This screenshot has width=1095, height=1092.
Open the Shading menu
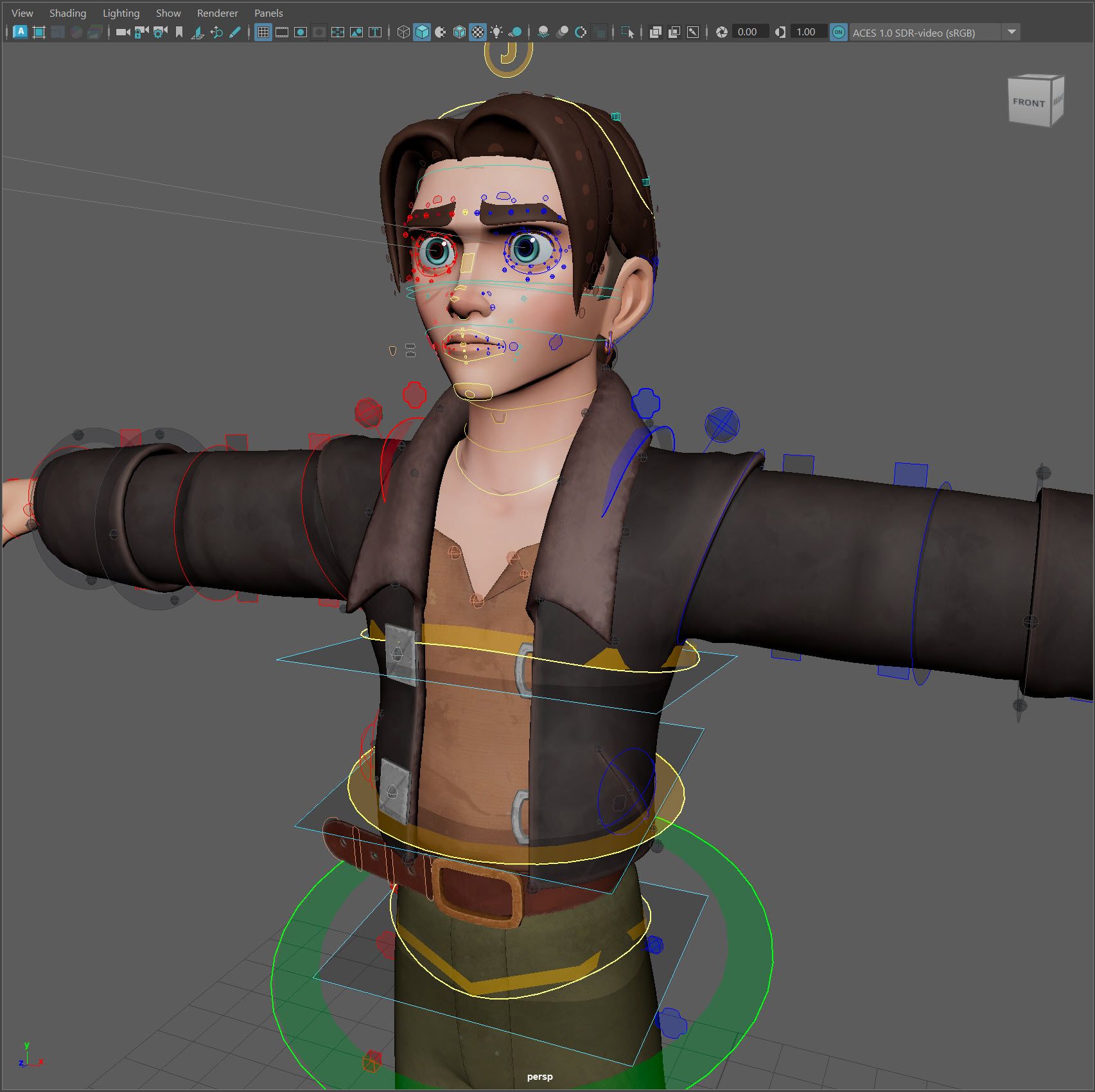[67, 13]
